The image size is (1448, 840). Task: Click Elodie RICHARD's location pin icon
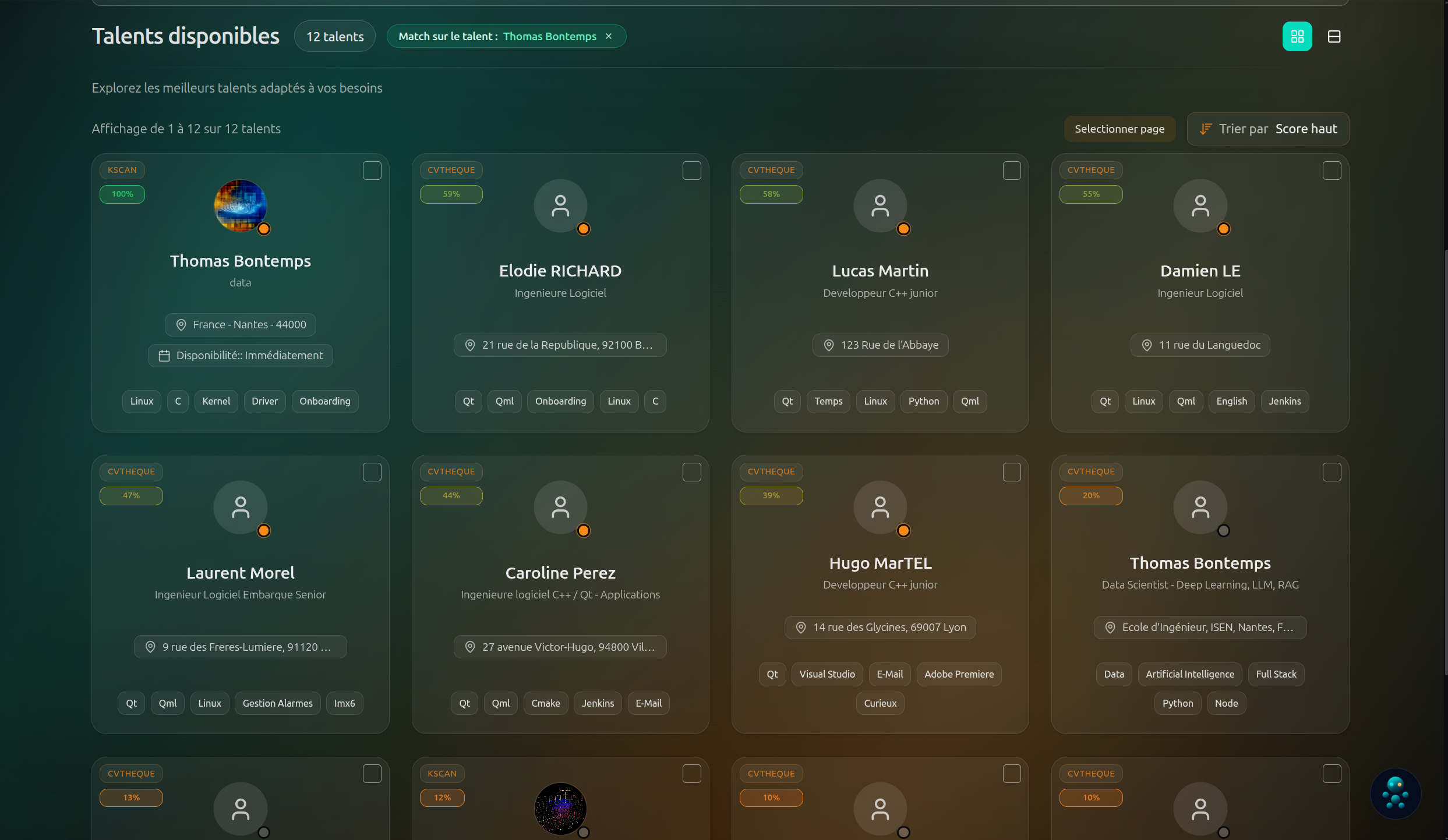(469, 345)
